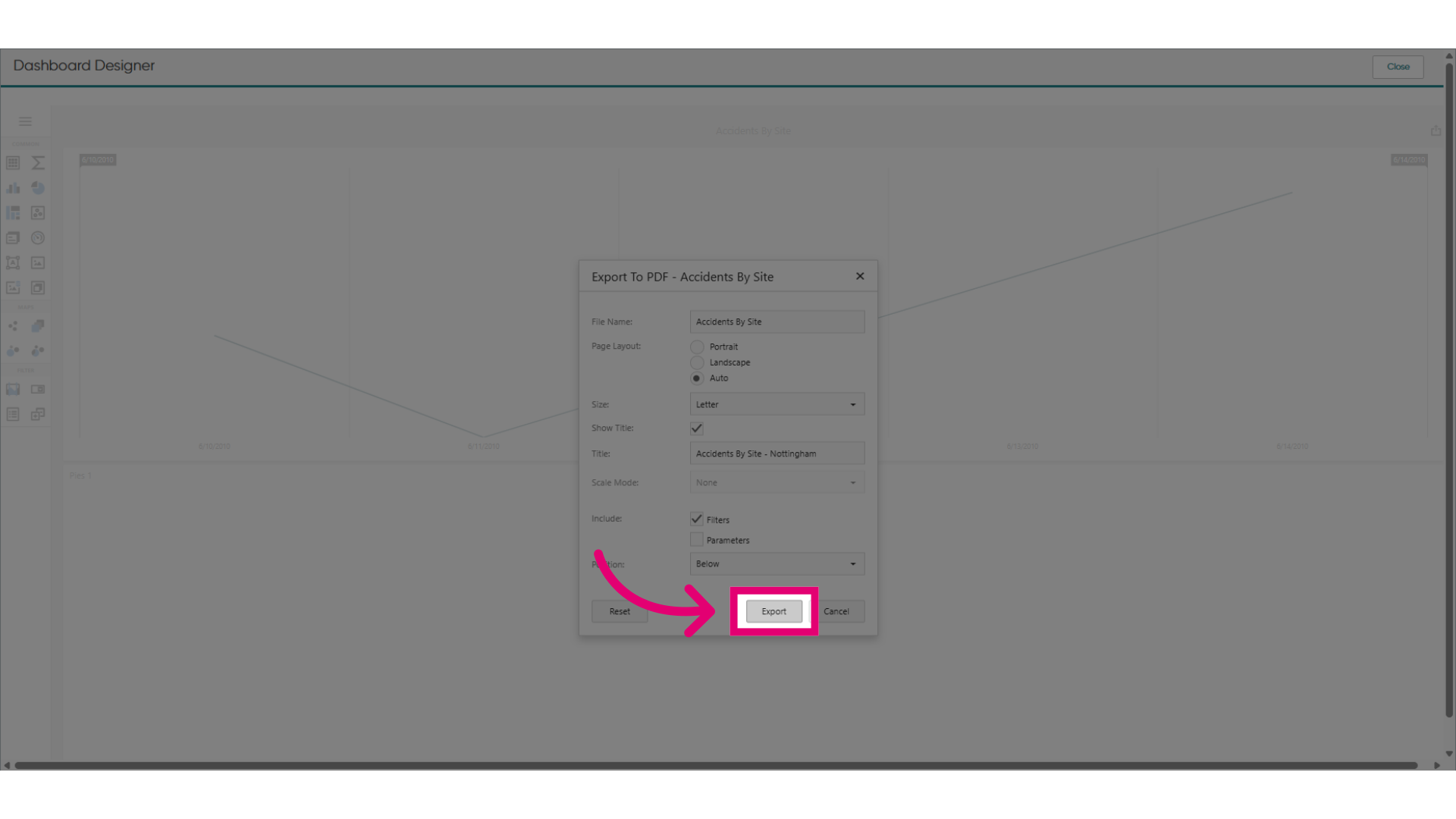
Task: Select the Group container toolbox icon
Action: 38,288
